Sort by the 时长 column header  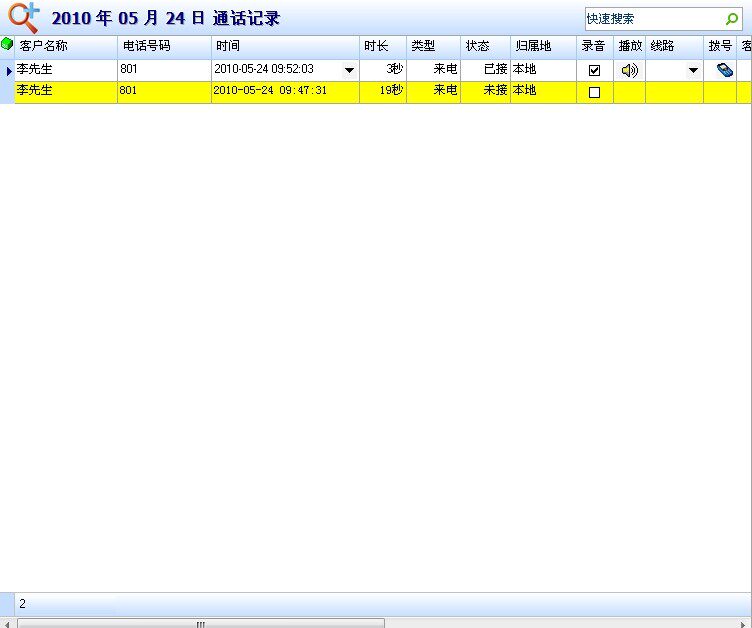click(x=383, y=47)
